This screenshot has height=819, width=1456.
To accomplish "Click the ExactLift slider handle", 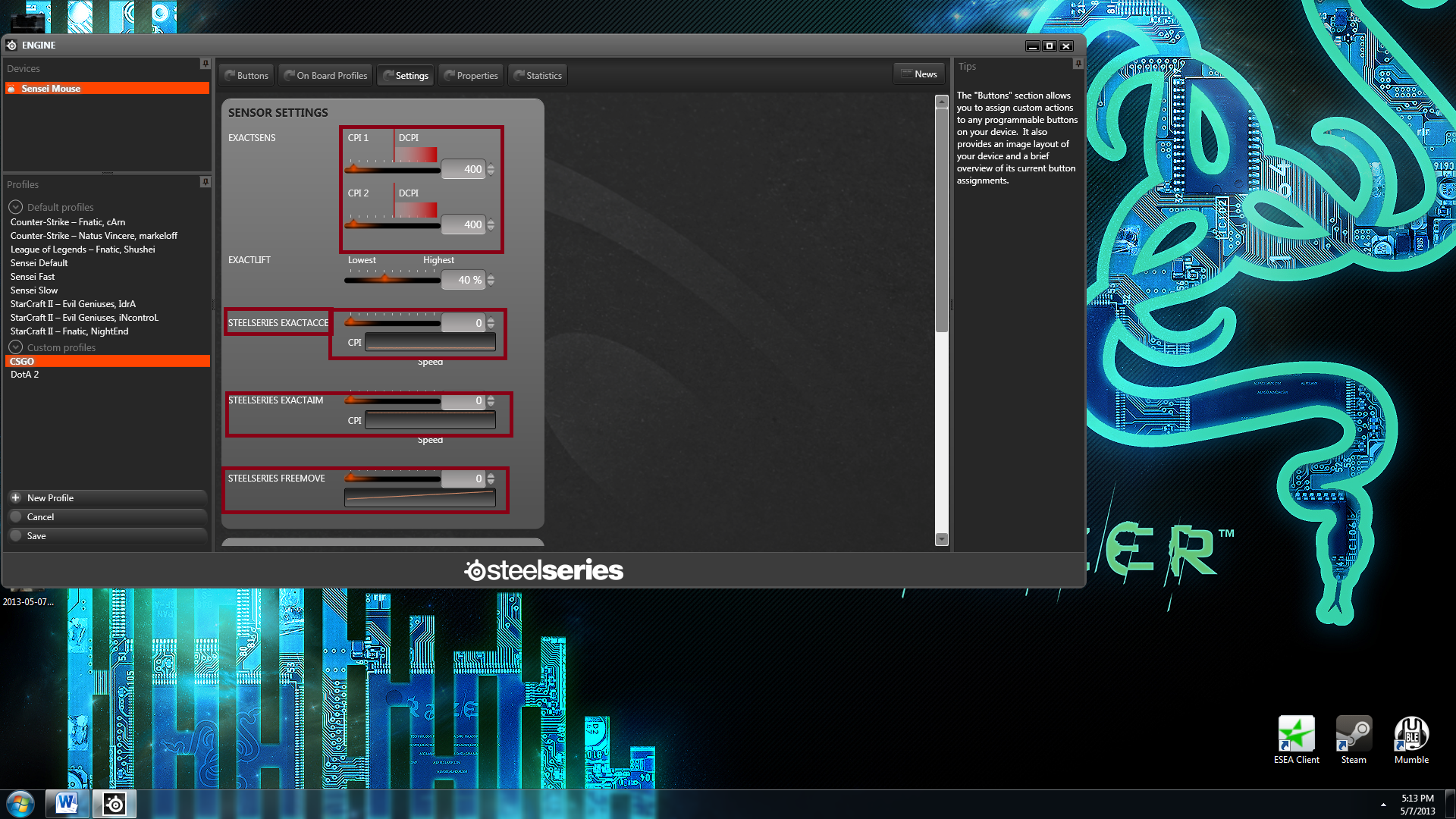I will pos(385,279).
